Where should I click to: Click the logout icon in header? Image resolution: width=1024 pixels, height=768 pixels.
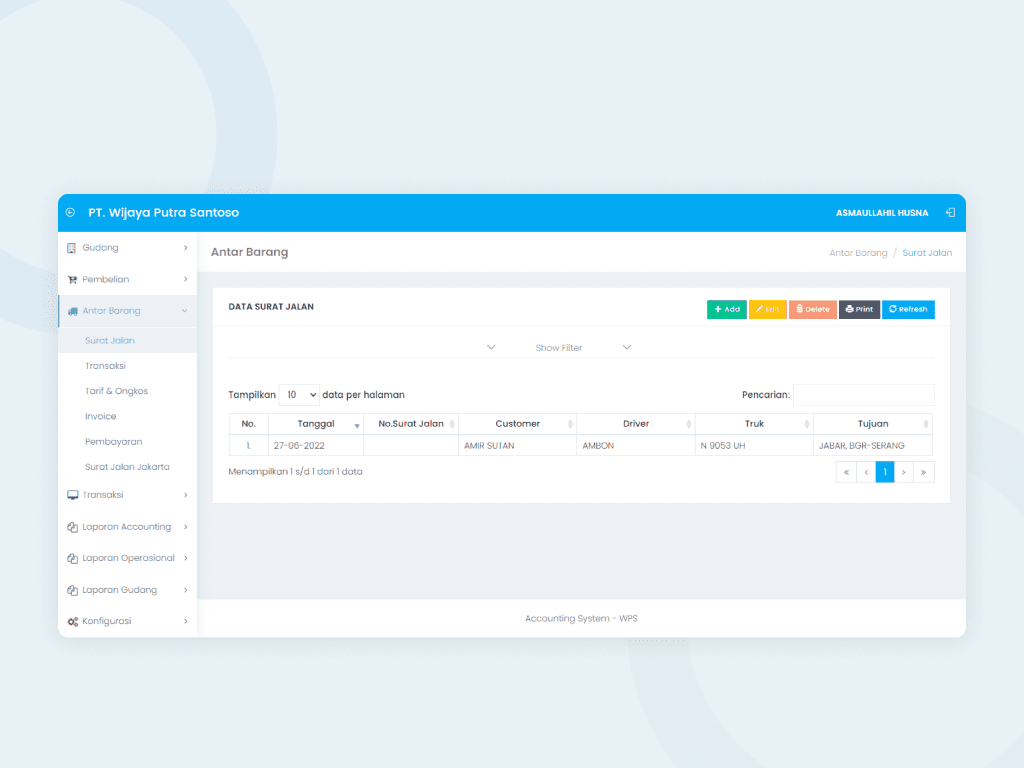tap(950, 212)
